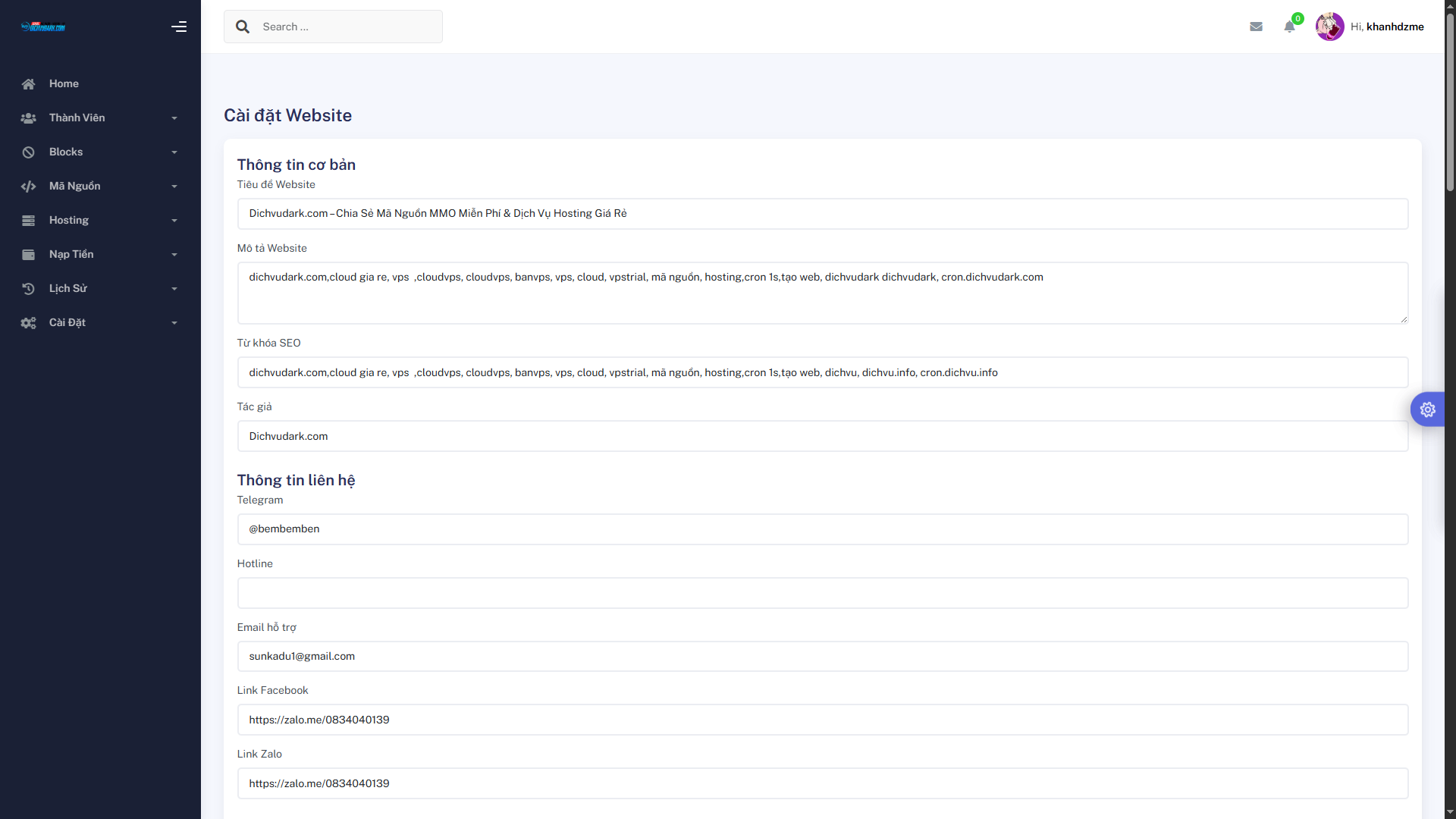Expand the Cài Đặt submenu arrow
The width and height of the screenshot is (1456, 819).
coord(174,323)
